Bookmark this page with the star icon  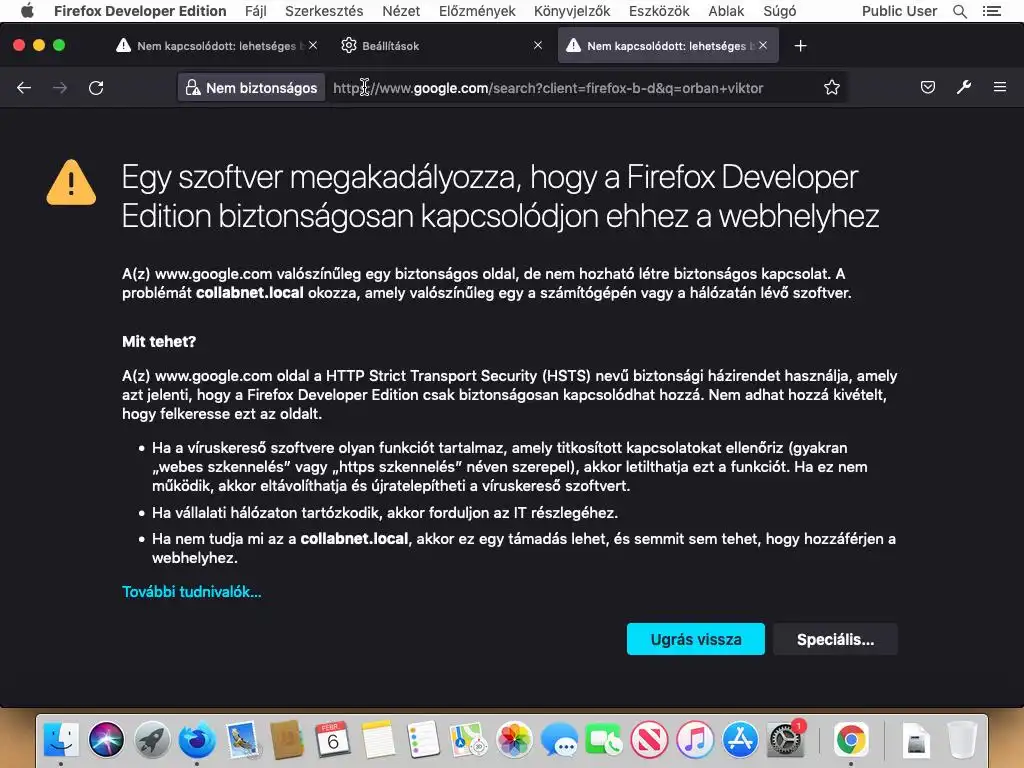pyautogui.click(x=831, y=88)
